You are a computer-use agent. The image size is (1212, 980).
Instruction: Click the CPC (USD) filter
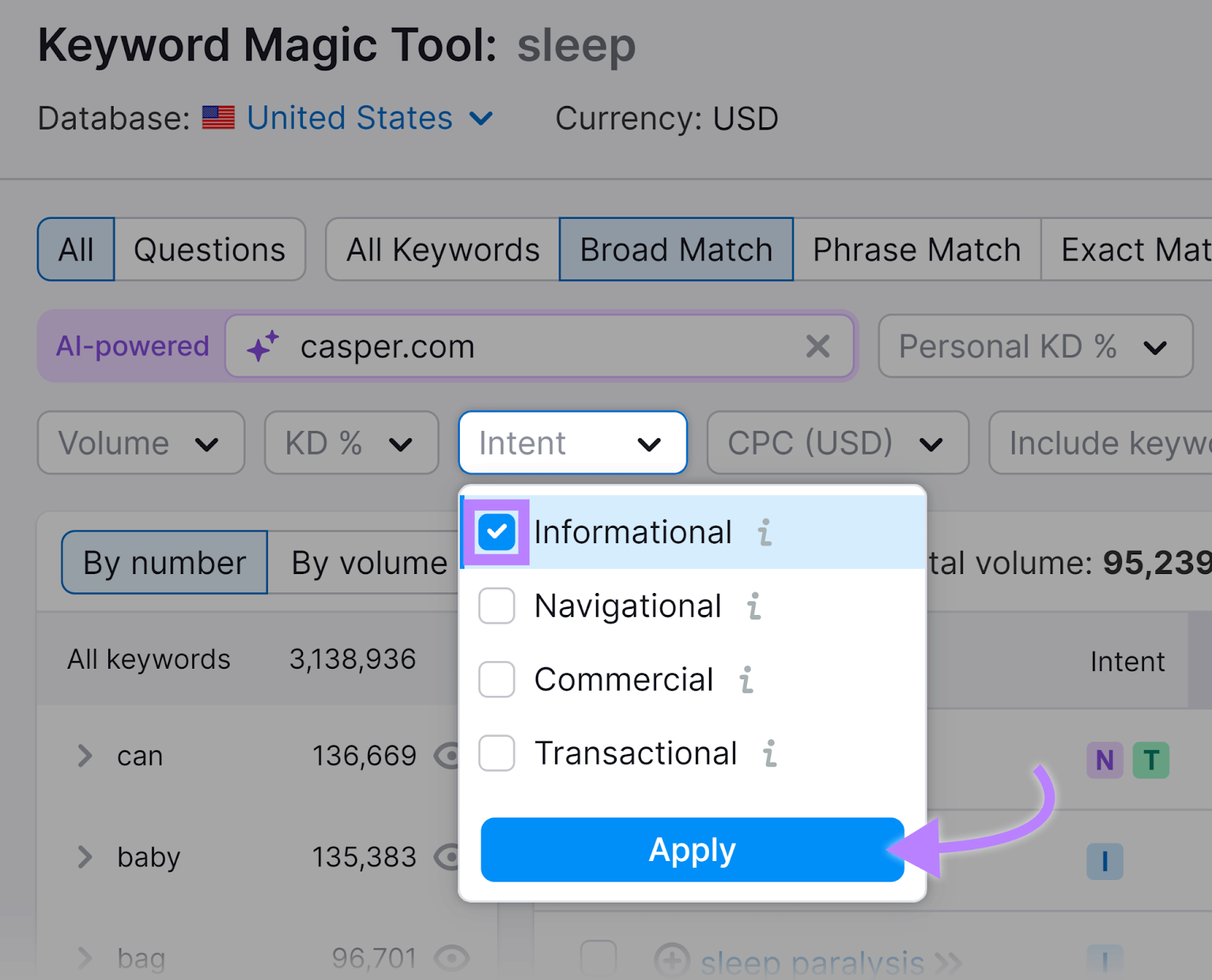coord(836,442)
